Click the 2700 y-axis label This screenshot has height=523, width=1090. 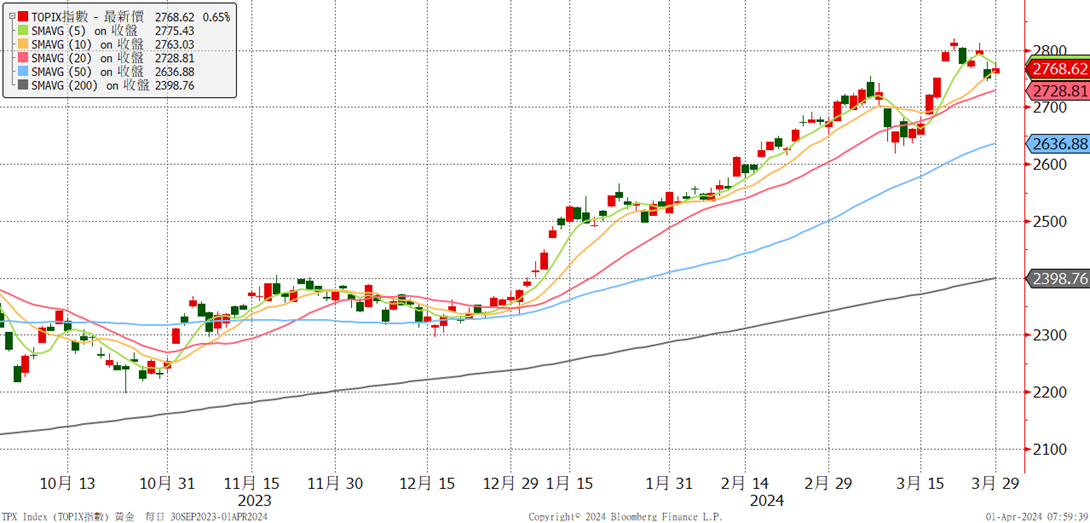point(1048,108)
